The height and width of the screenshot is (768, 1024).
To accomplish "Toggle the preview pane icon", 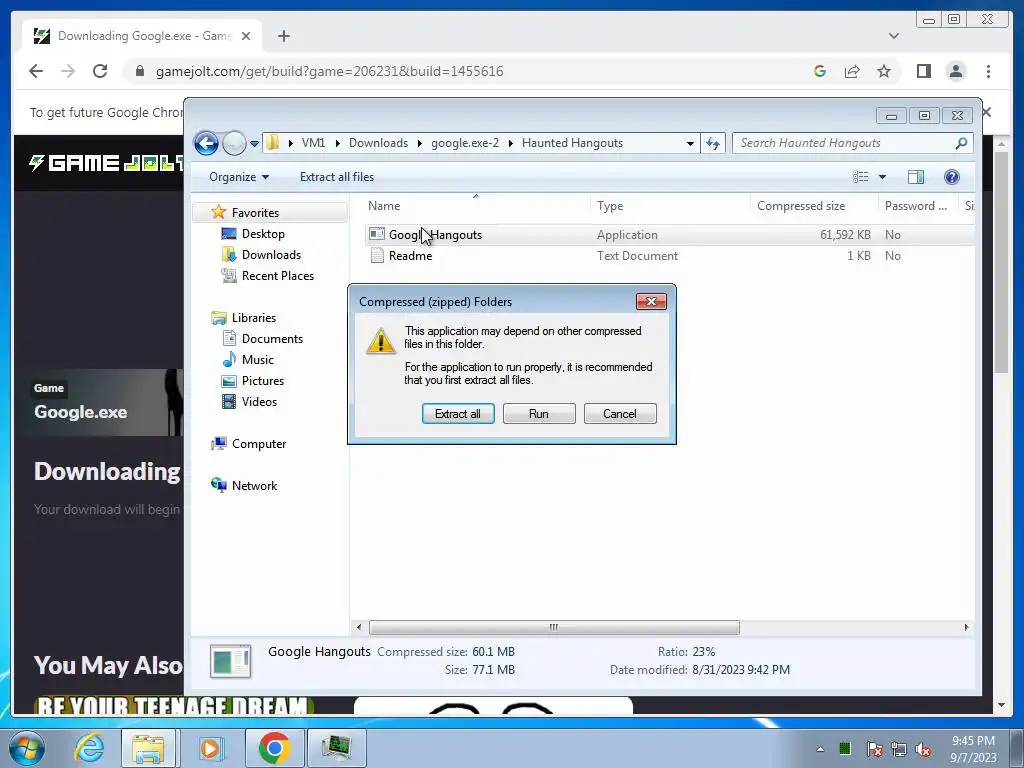I will coord(916,177).
